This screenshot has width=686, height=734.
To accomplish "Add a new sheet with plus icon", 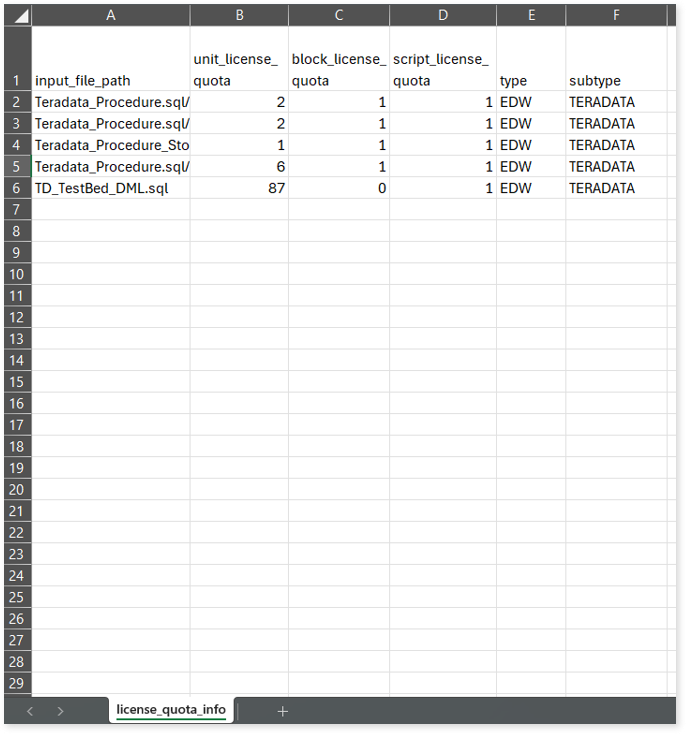I will point(283,711).
